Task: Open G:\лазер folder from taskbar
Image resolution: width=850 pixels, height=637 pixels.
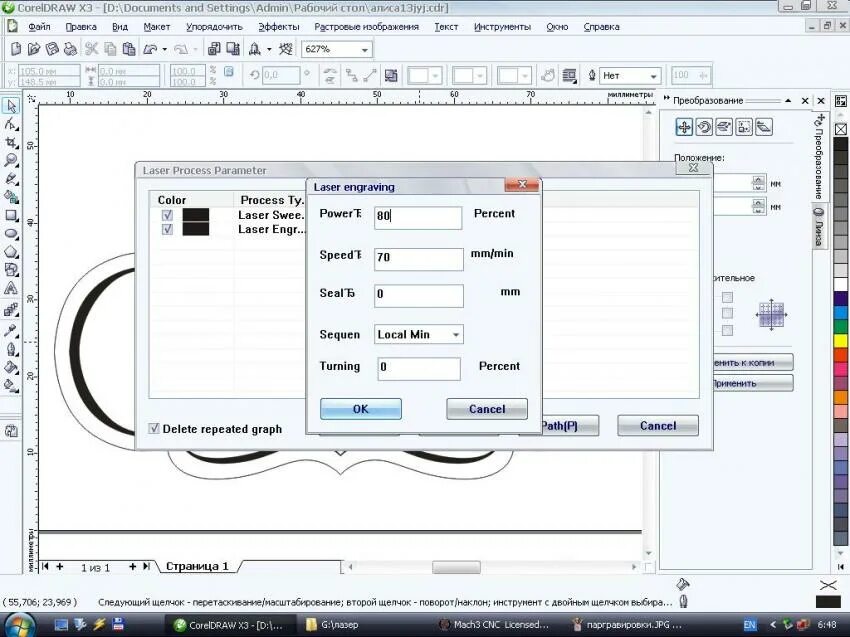Action: [x=333, y=625]
